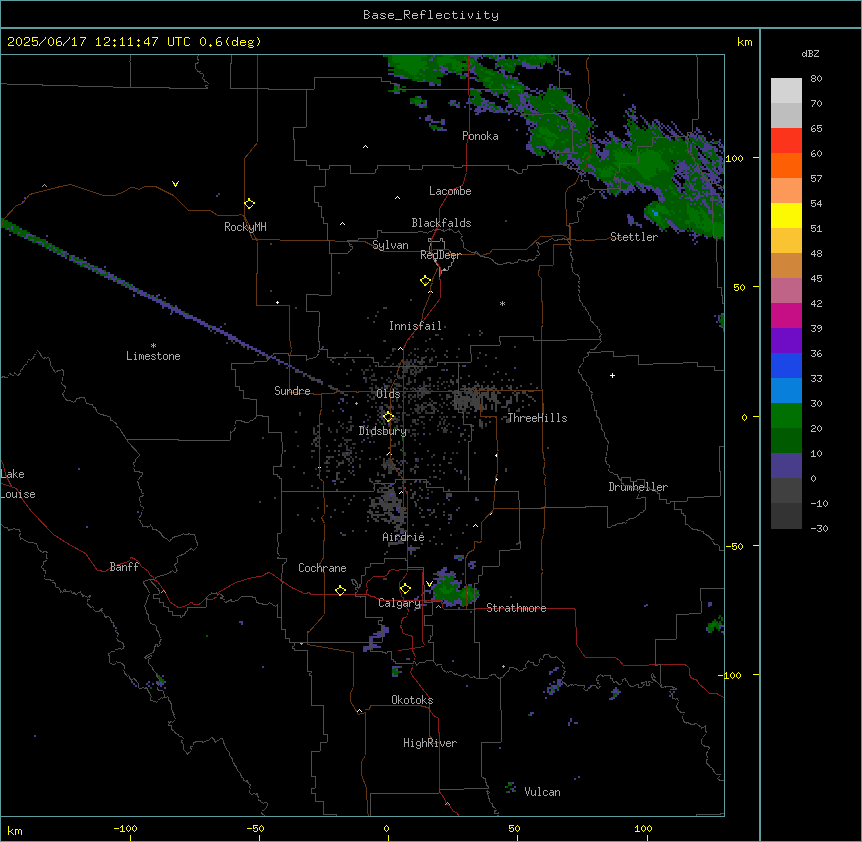Click the dBZ legend heading
The image size is (862, 842).
810,53
